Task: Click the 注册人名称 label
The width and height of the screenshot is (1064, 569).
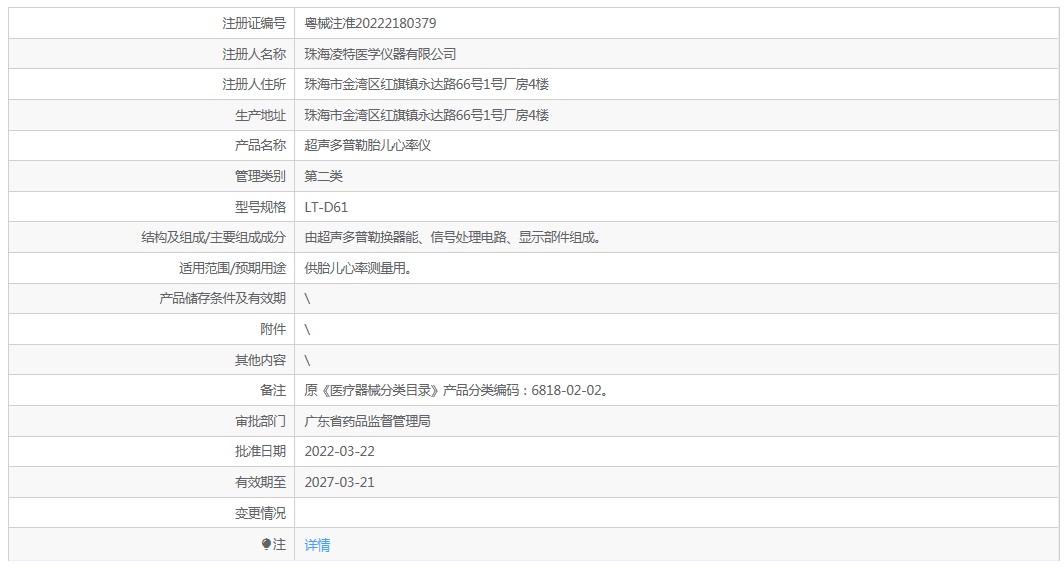Action: [254, 54]
